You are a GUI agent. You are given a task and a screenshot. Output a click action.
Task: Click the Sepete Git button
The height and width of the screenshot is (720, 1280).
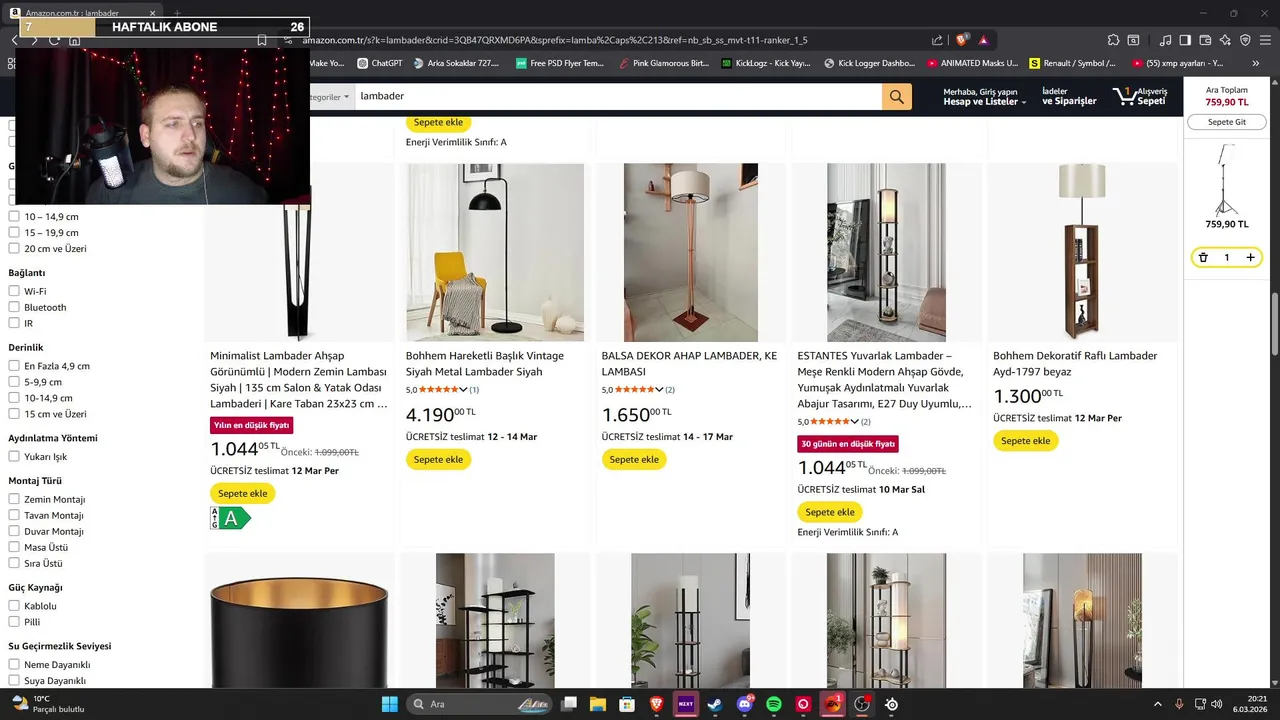pos(1227,122)
